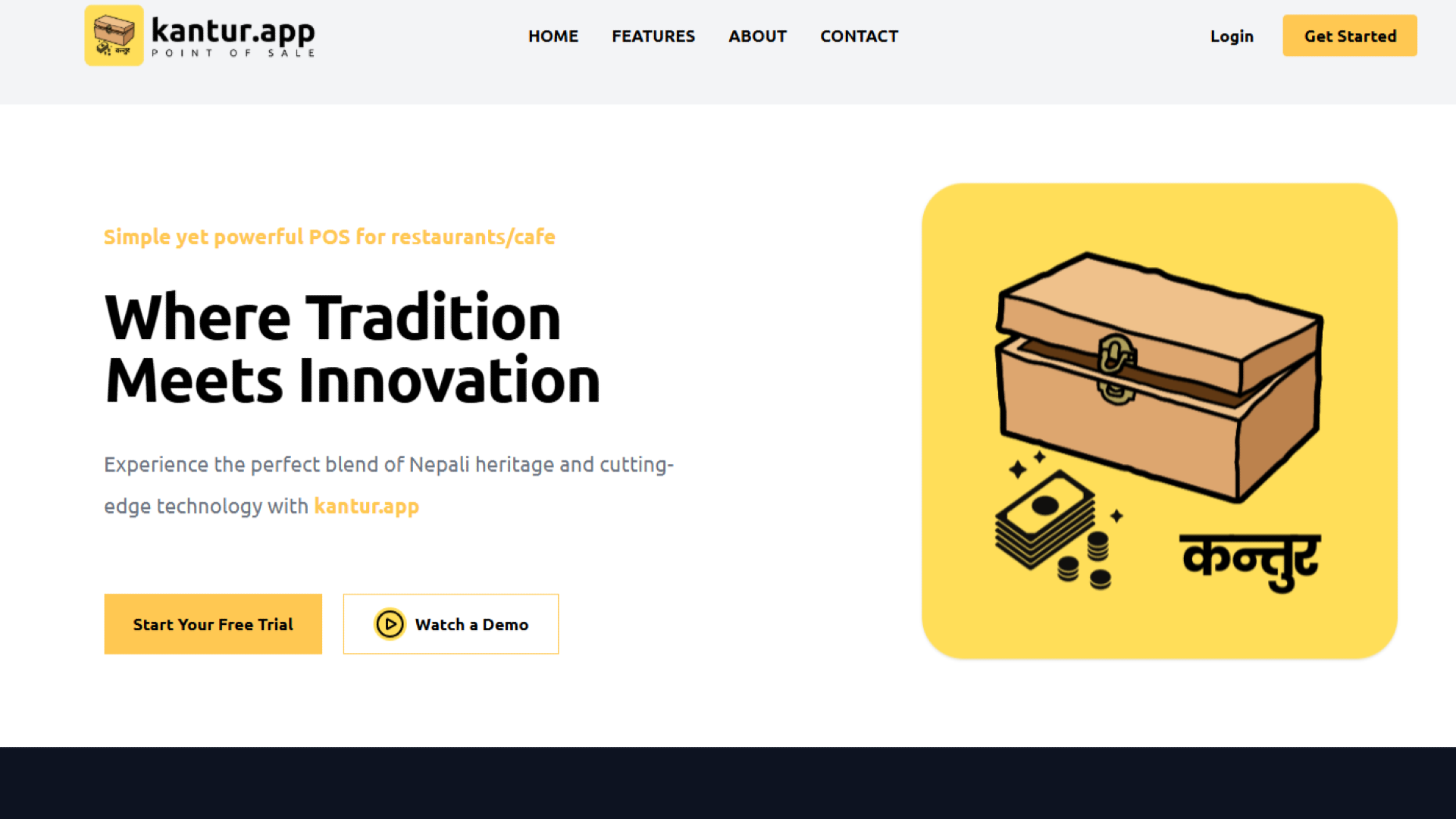The image size is (1456, 819).
Task: Open the CONTACT navigation page
Action: click(x=859, y=35)
